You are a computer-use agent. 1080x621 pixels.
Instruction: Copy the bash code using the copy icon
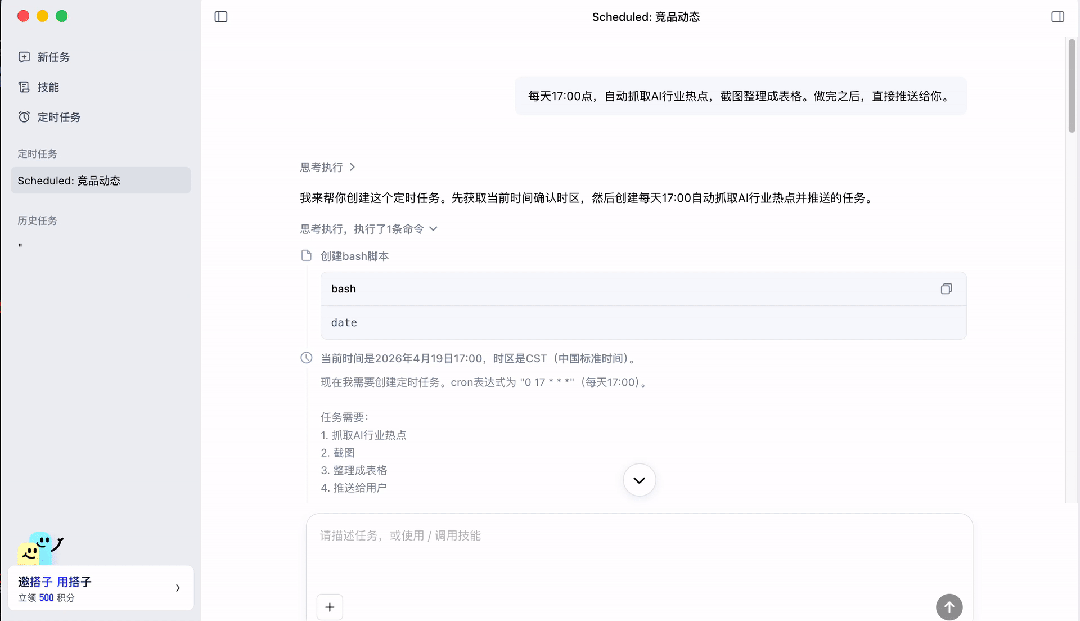(x=946, y=288)
